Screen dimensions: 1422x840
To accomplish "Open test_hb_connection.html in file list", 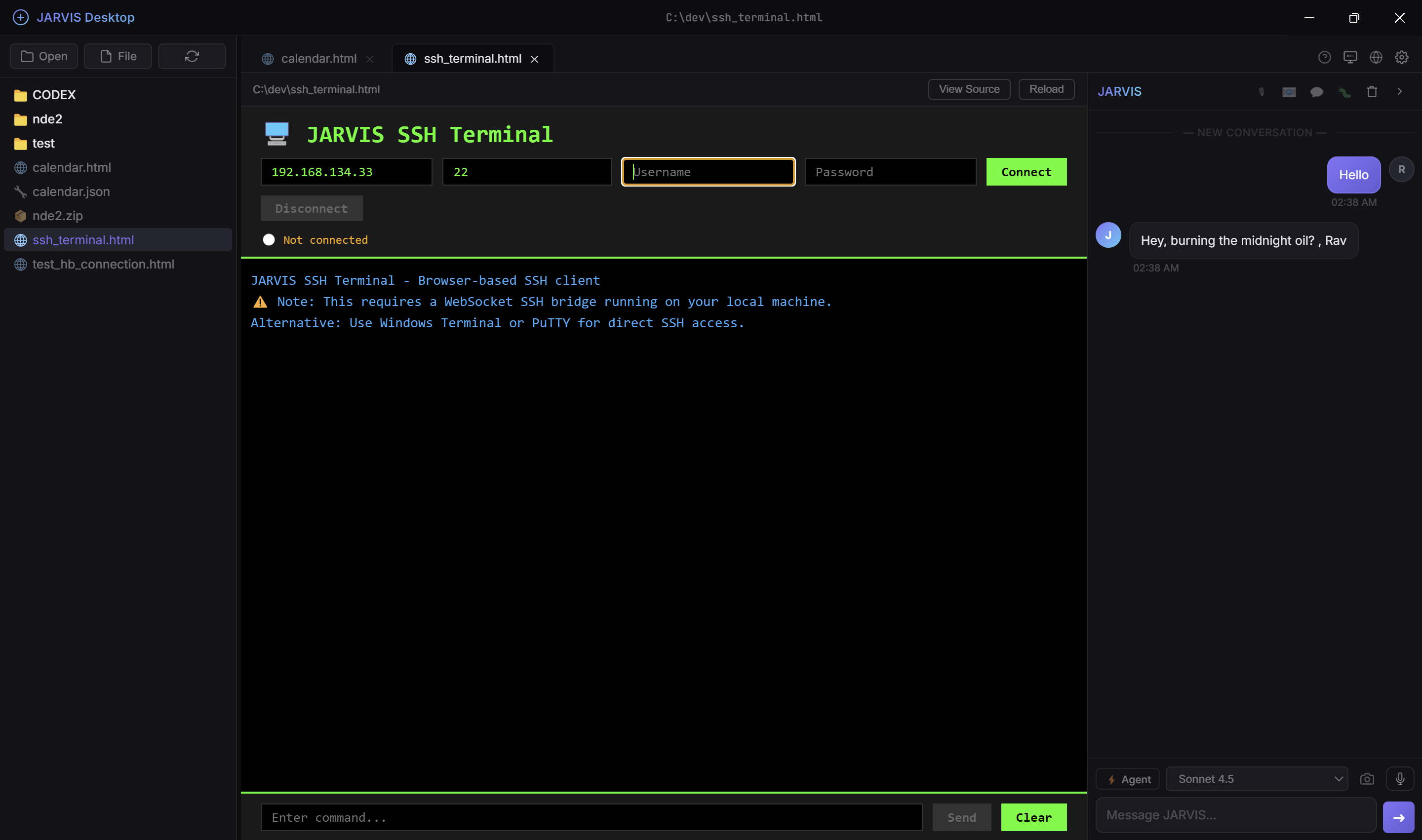I will [x=118, y=265].
